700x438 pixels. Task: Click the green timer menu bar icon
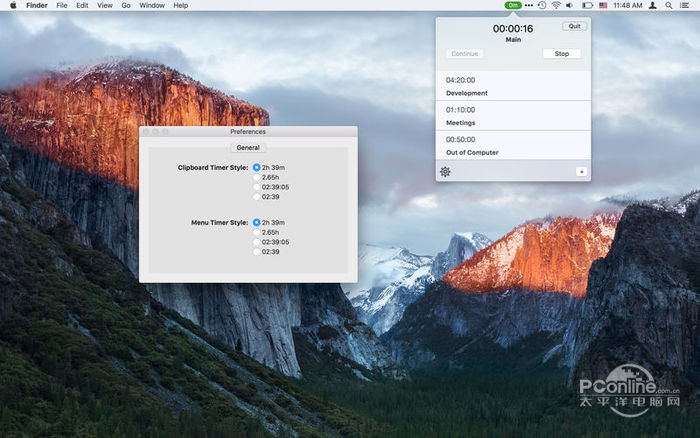(513, 5)
